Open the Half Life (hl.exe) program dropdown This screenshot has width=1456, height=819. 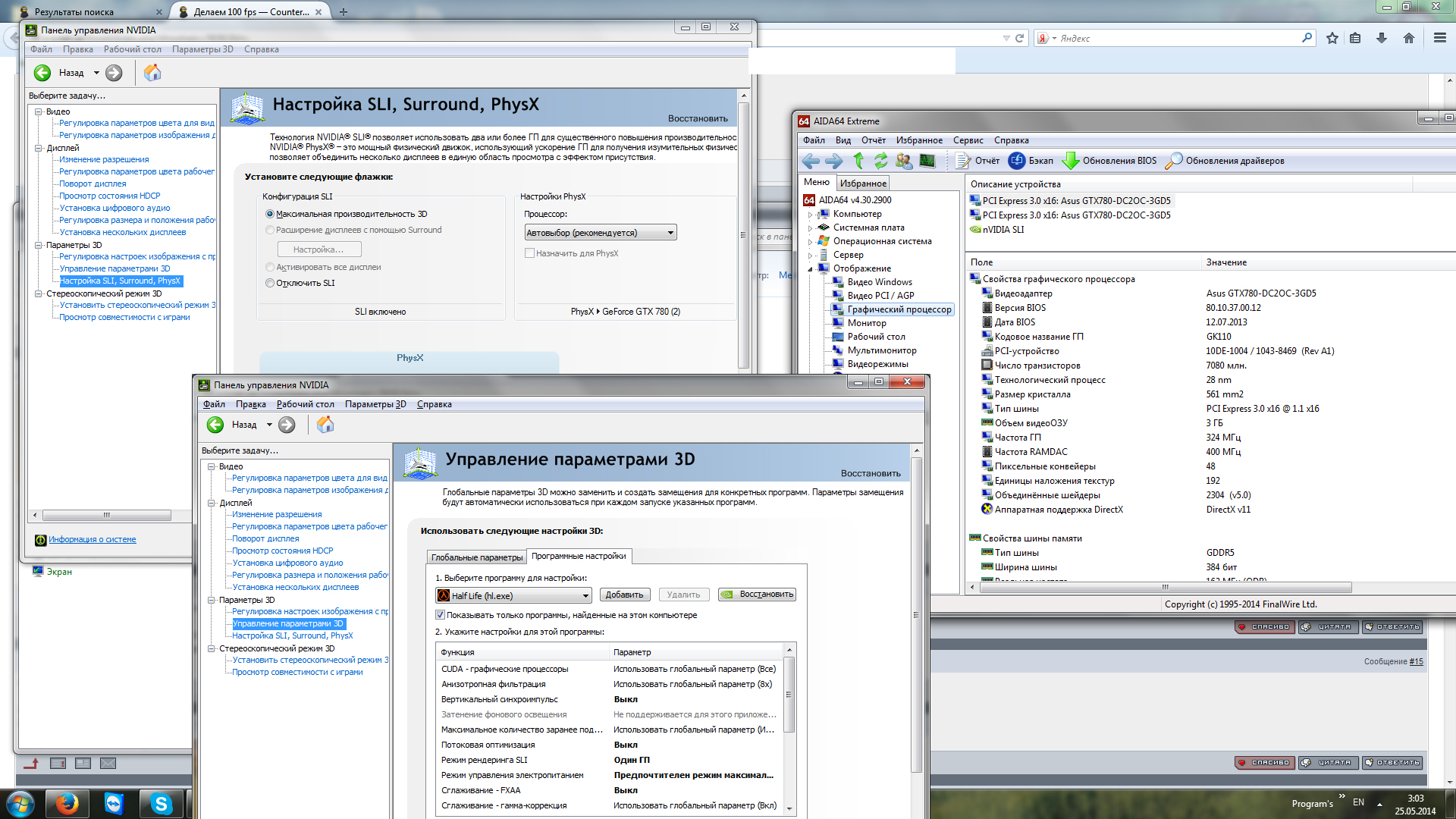[513, 595]
